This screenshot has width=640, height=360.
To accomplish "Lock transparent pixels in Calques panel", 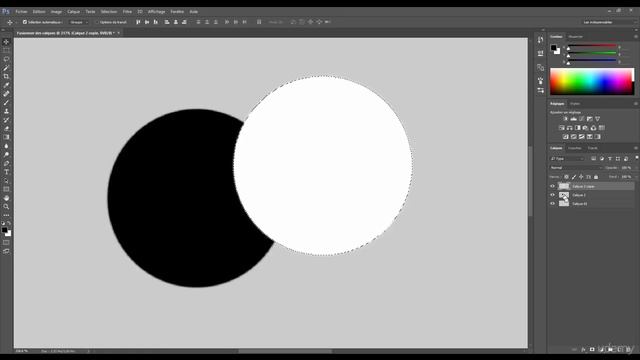I will (x=566, y=177).
